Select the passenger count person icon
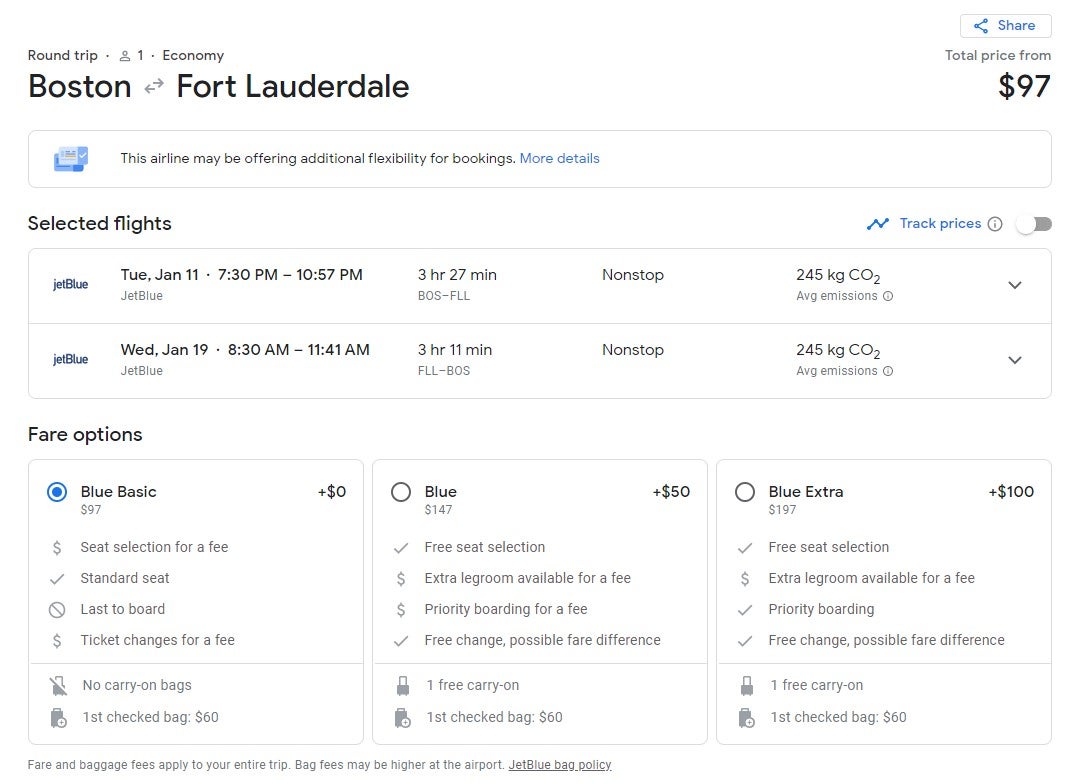The width and height of the screenshot is (1065, 784). tap(122, 55)
